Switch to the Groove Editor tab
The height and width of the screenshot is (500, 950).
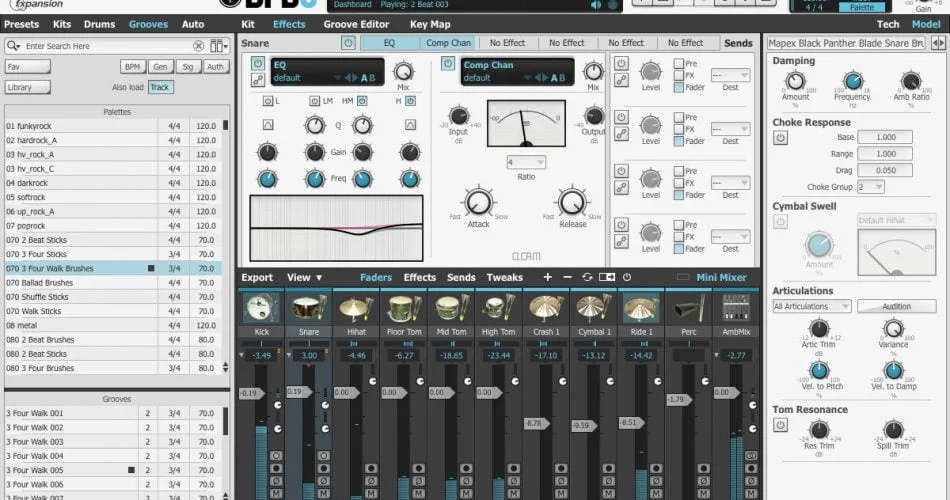(356, 24)
